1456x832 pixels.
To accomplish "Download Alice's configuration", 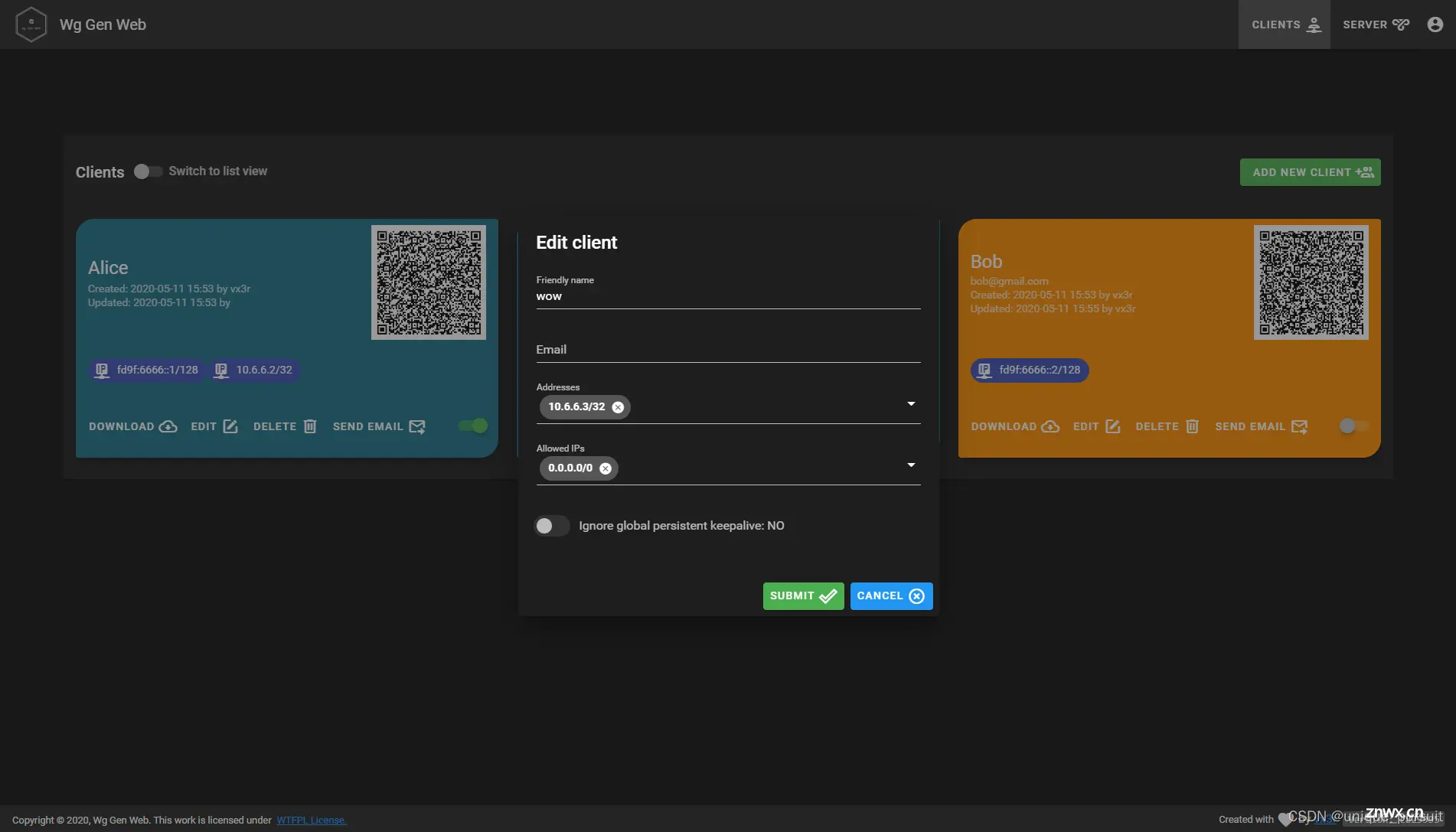I will tap(132, 426).
